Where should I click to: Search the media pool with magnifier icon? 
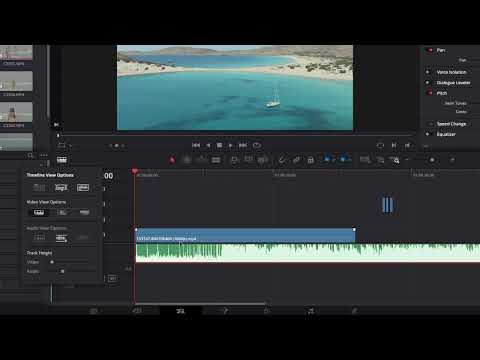click(x=30, y=155)
